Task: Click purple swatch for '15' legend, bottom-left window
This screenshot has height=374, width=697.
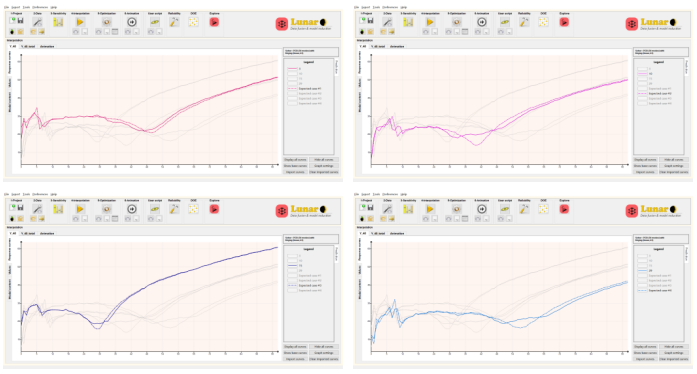Action: [292, 265]
